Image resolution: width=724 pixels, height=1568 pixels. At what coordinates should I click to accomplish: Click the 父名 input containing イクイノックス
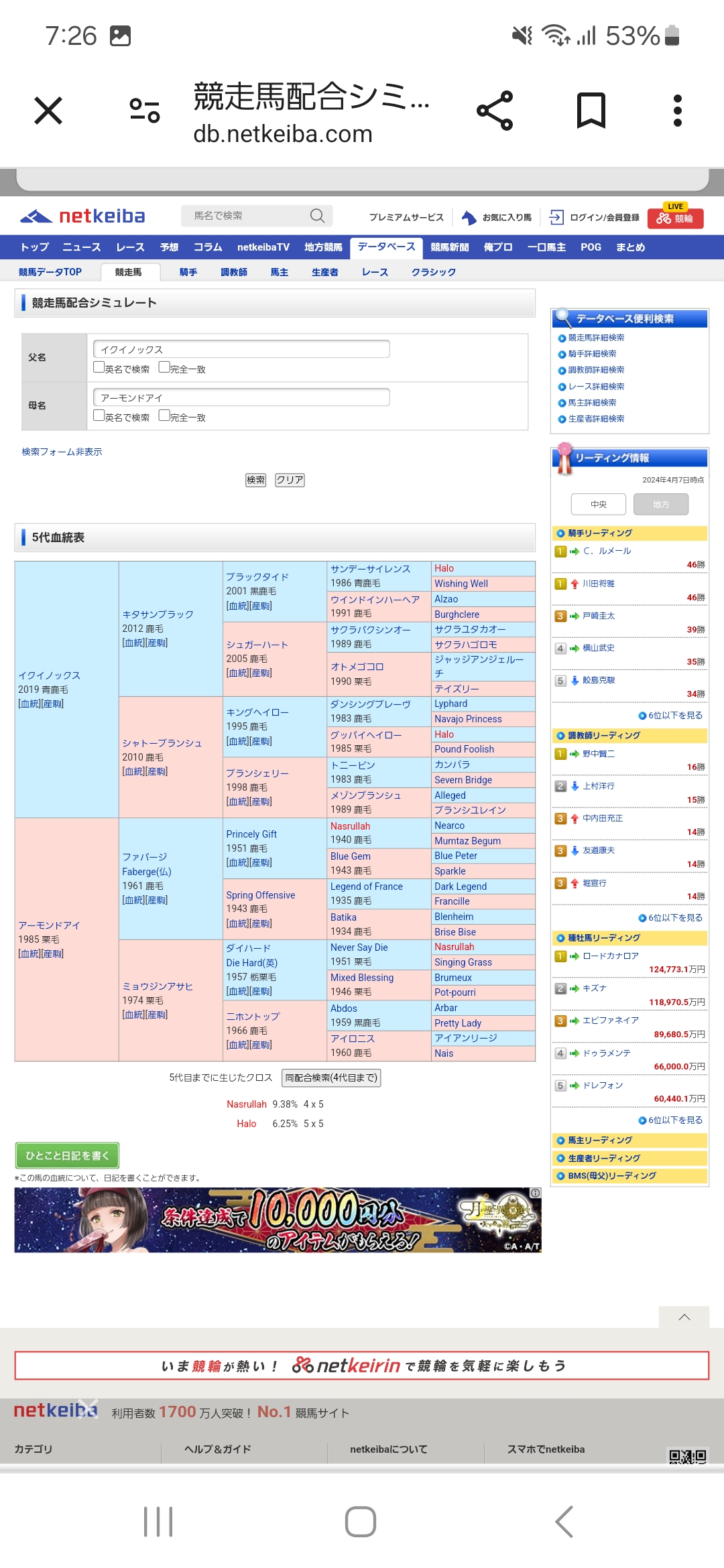tap(241, 349)
